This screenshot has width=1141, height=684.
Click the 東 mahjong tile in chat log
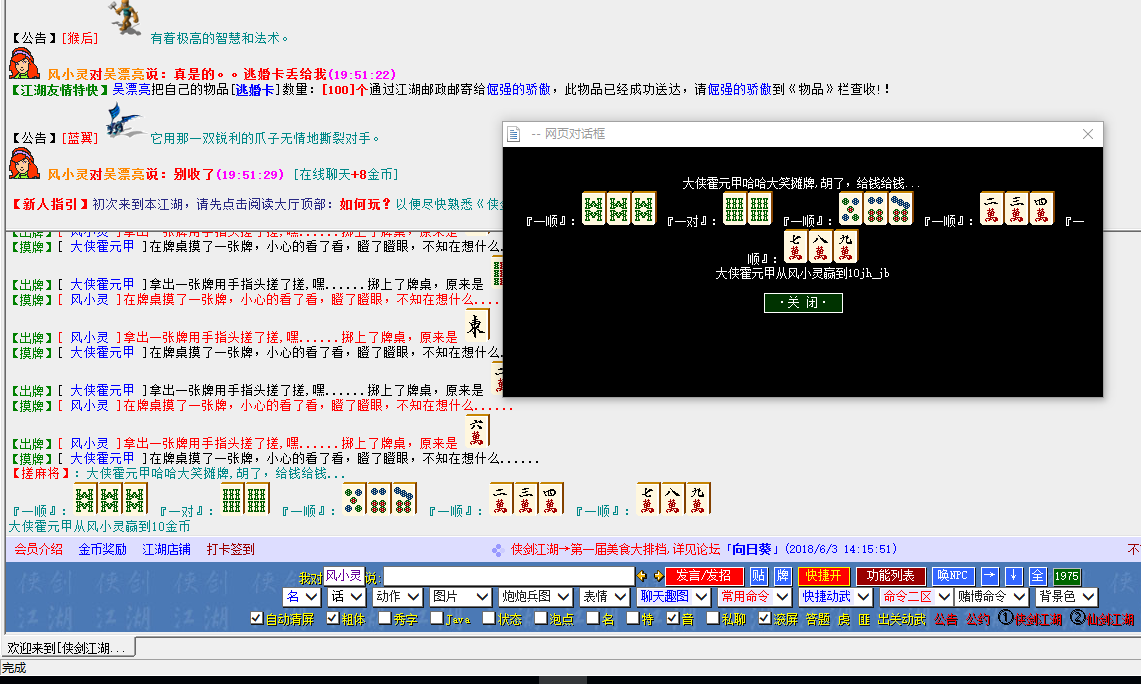click(477, 325)
